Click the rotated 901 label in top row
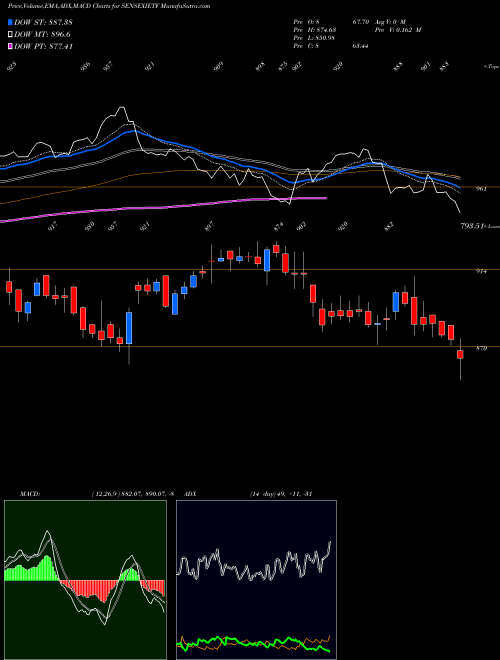500x660 pixels. [x=426, y=66]
